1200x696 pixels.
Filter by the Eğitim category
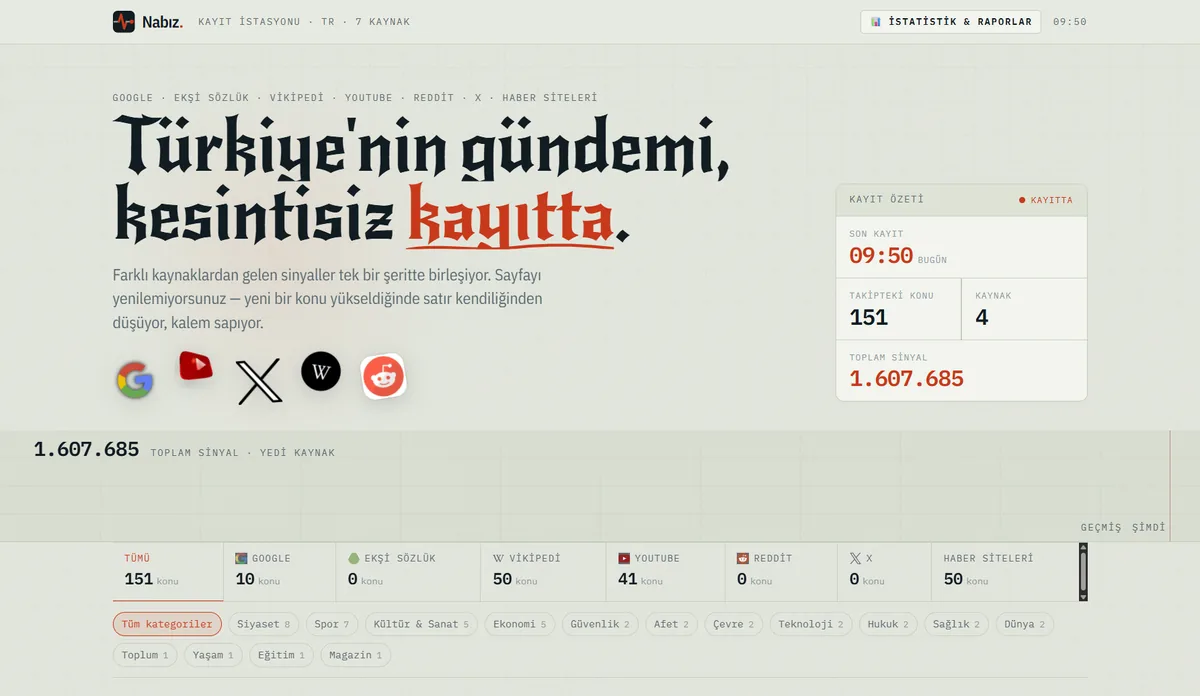(x=282, y=655)
